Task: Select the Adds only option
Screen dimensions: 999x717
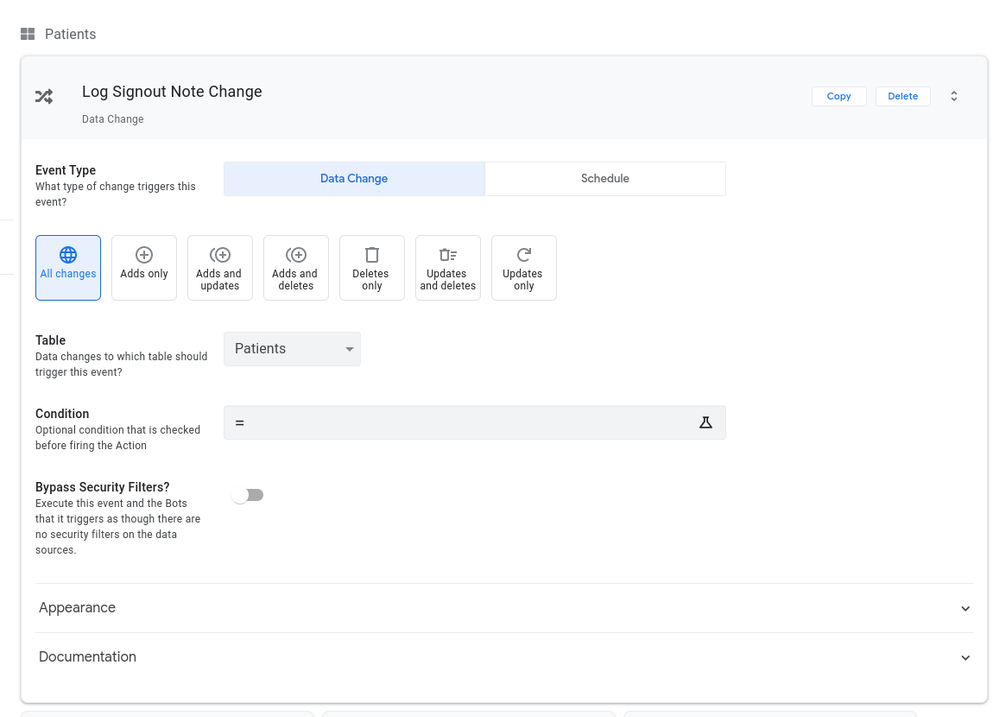Action: (144, 268)
